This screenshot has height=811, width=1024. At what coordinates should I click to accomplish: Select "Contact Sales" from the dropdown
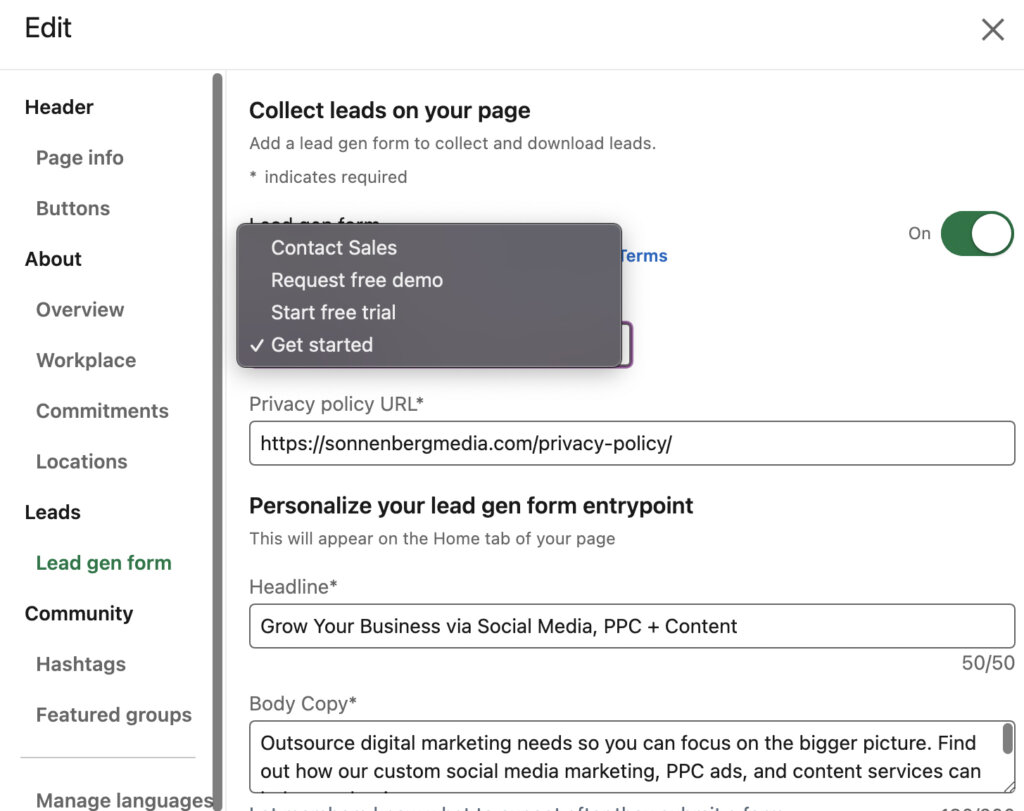pos(334,248)
